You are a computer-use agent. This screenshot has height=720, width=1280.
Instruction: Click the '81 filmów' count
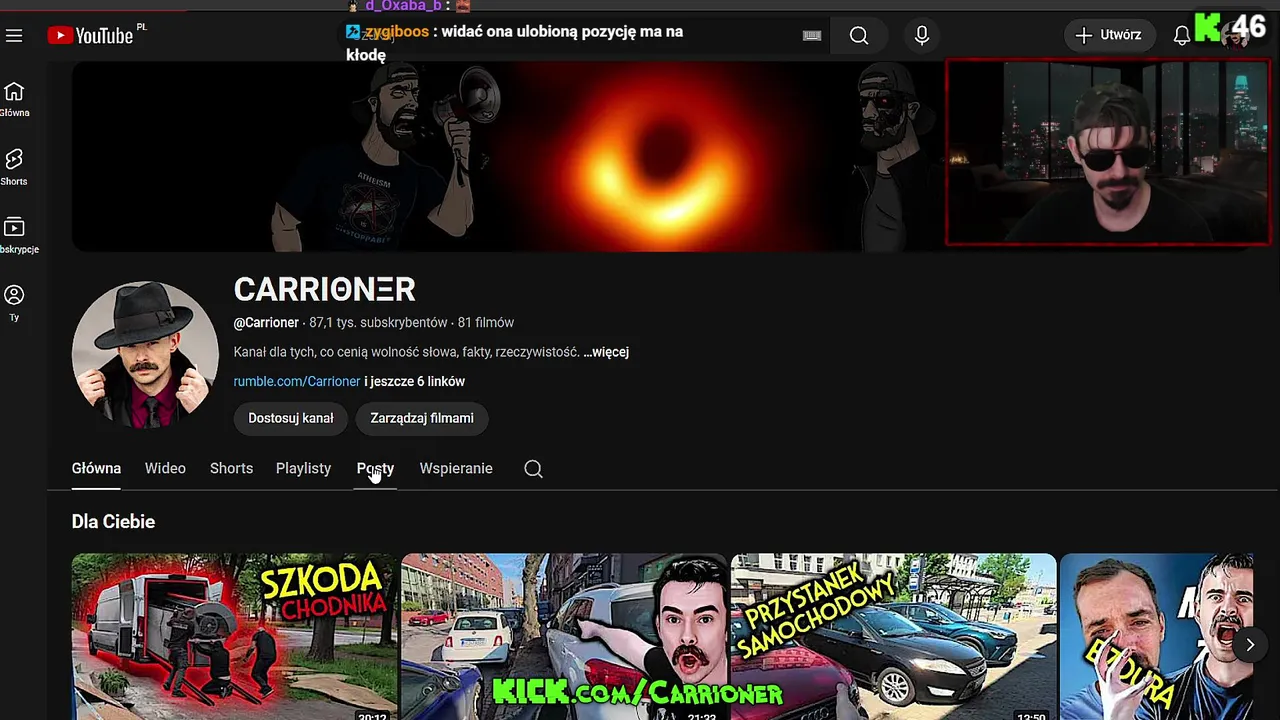(486, 323)
